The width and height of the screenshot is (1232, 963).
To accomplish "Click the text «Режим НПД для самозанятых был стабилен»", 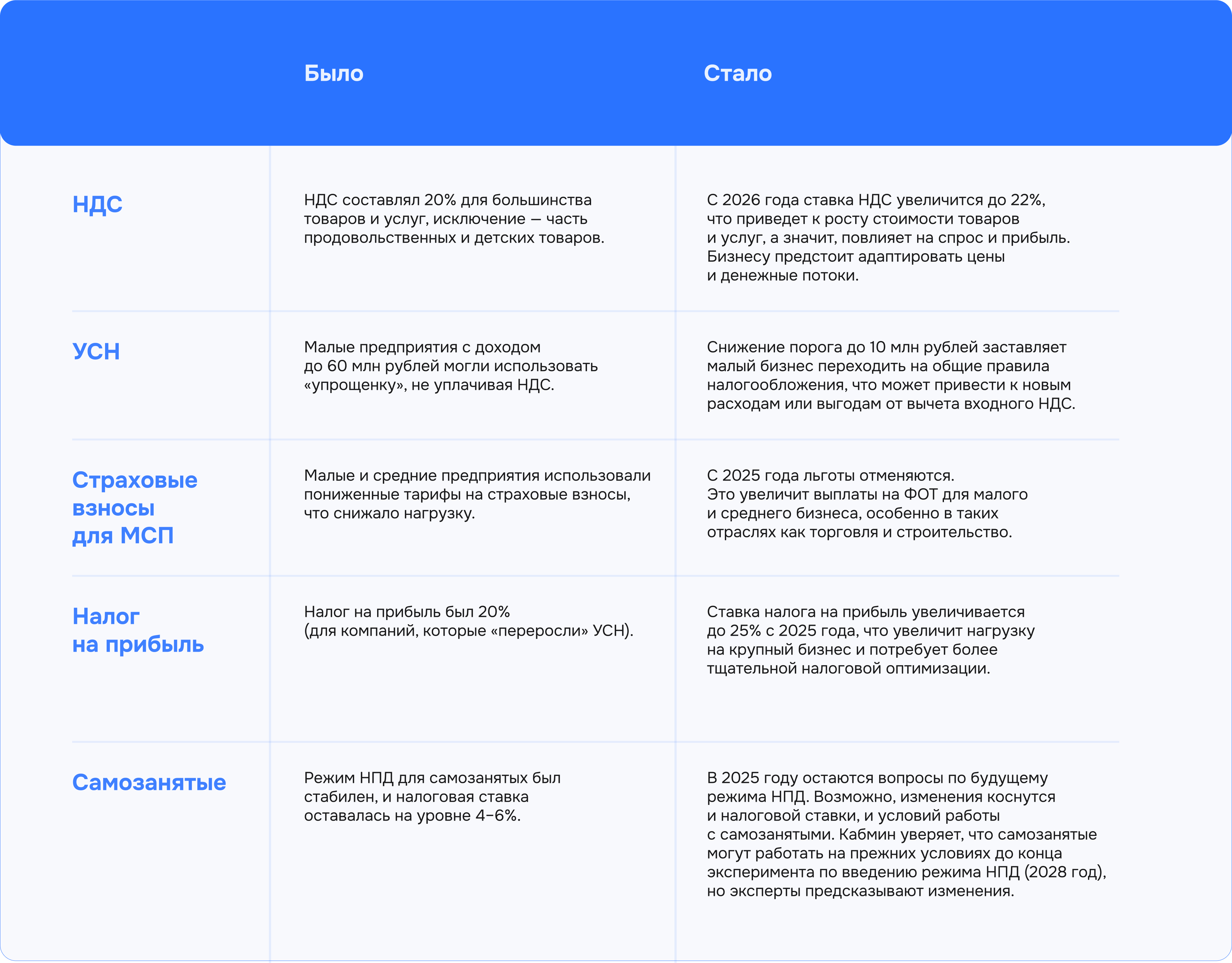I will click(432, 797).
